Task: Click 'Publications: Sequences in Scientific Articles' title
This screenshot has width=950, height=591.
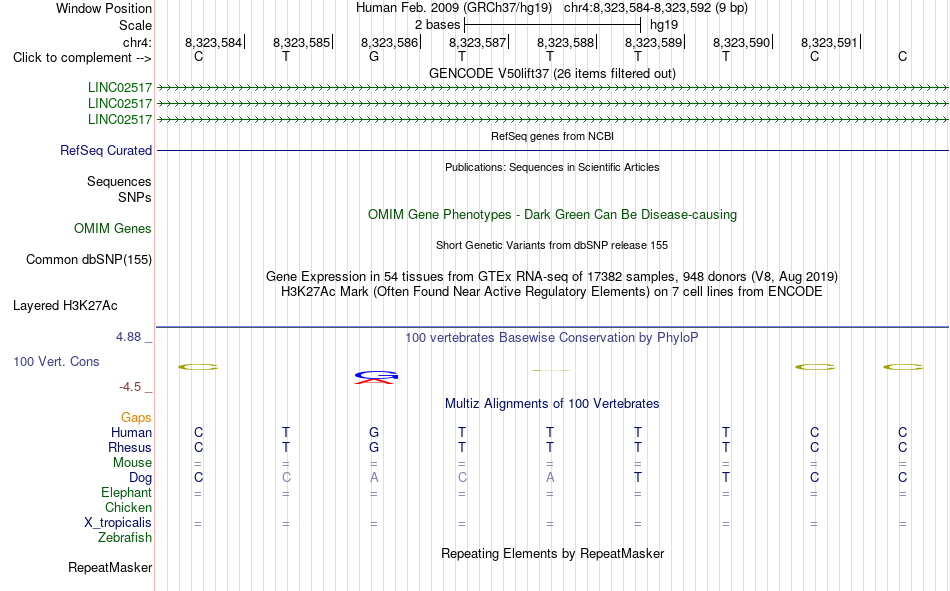Action: point(552,167)
